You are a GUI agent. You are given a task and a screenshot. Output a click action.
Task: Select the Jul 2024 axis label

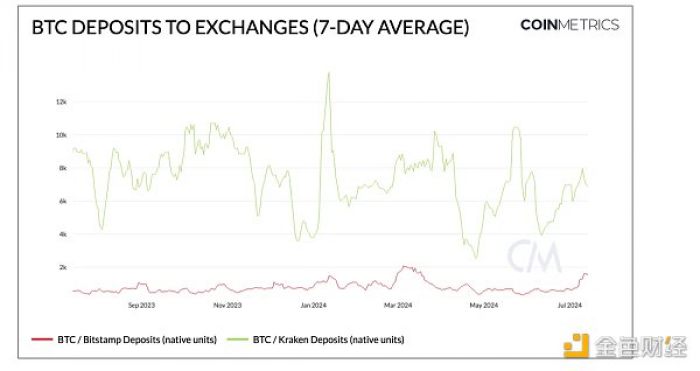(x=570, y=305)
